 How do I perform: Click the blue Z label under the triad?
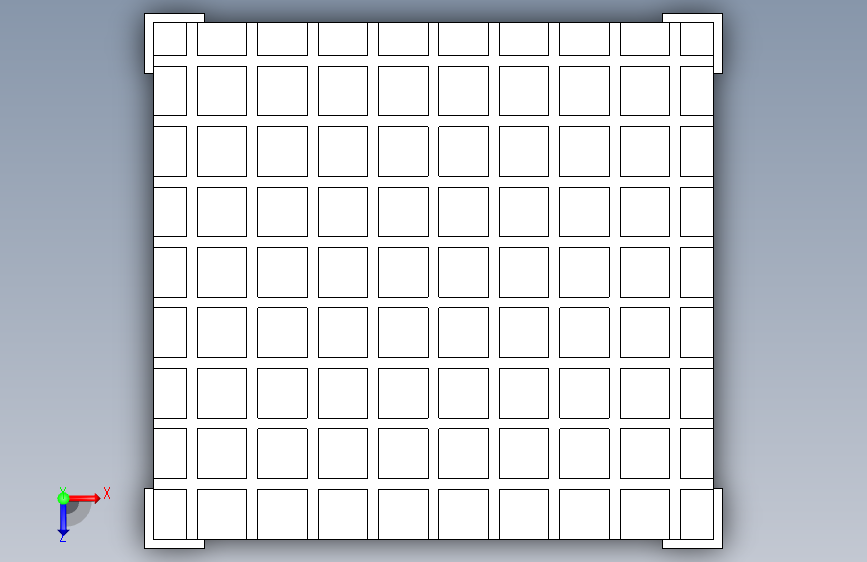click(x=62, y=538)
